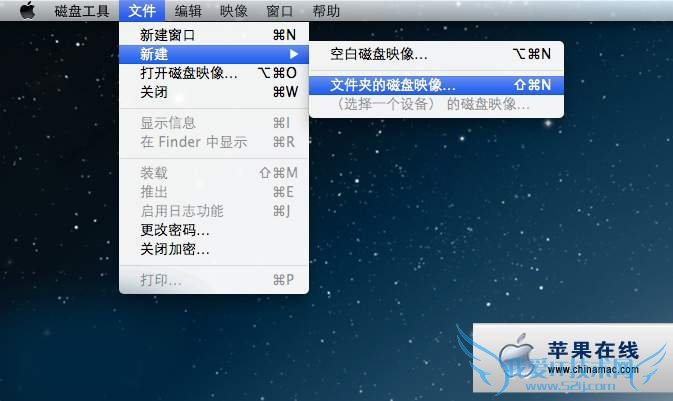
Task: Click the www.chinamac.com watermark link
Action: tap(593, 369)
